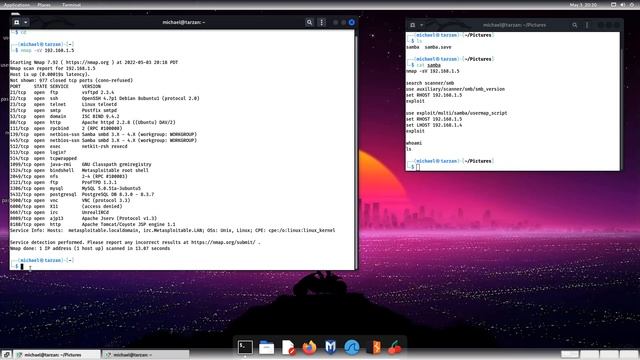This screenshot has width=640, height=360.
Task: Click 'Nmap done: 1 IP address' line
Action: (x=90, y=248)
